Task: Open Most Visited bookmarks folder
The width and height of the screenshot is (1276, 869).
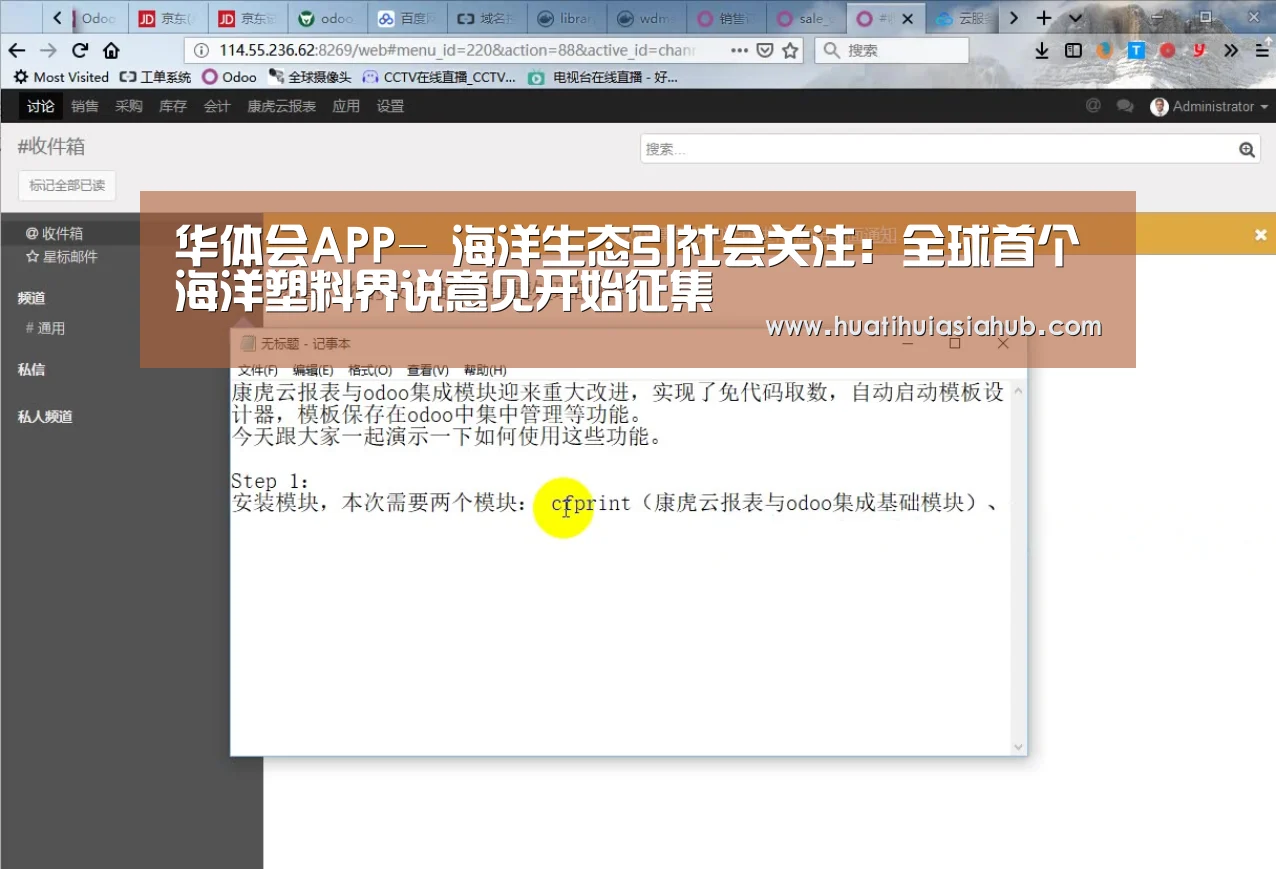Action: tap(61, 77)
